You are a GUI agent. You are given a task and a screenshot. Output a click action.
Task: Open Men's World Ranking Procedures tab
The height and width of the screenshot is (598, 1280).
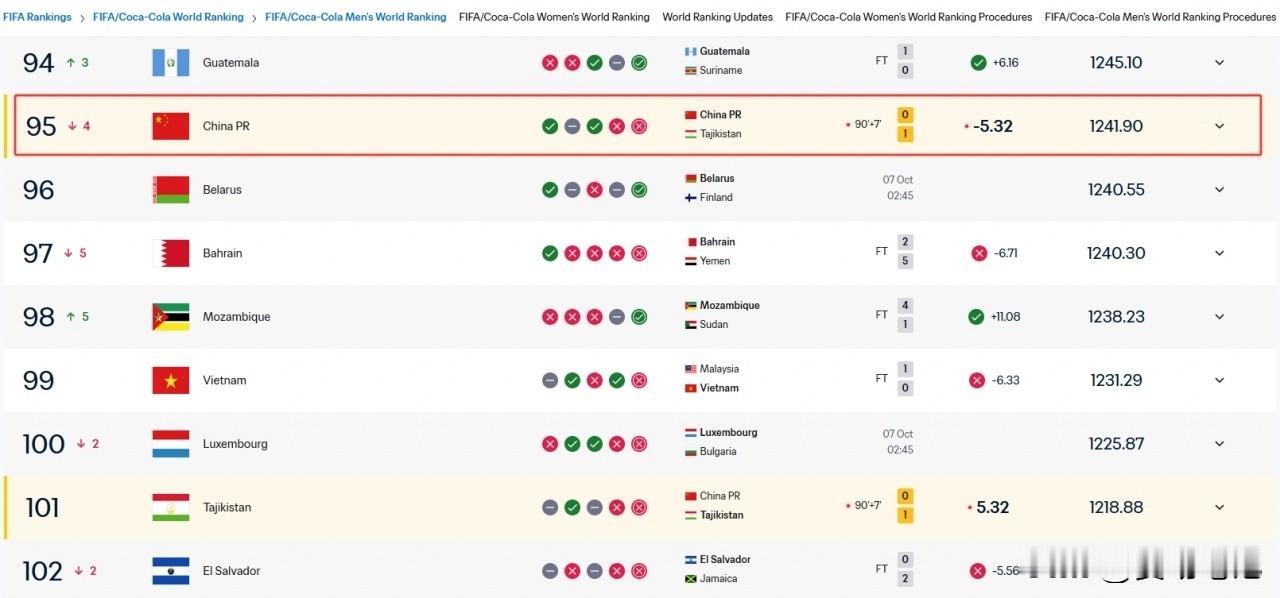tap(1160, 17)
